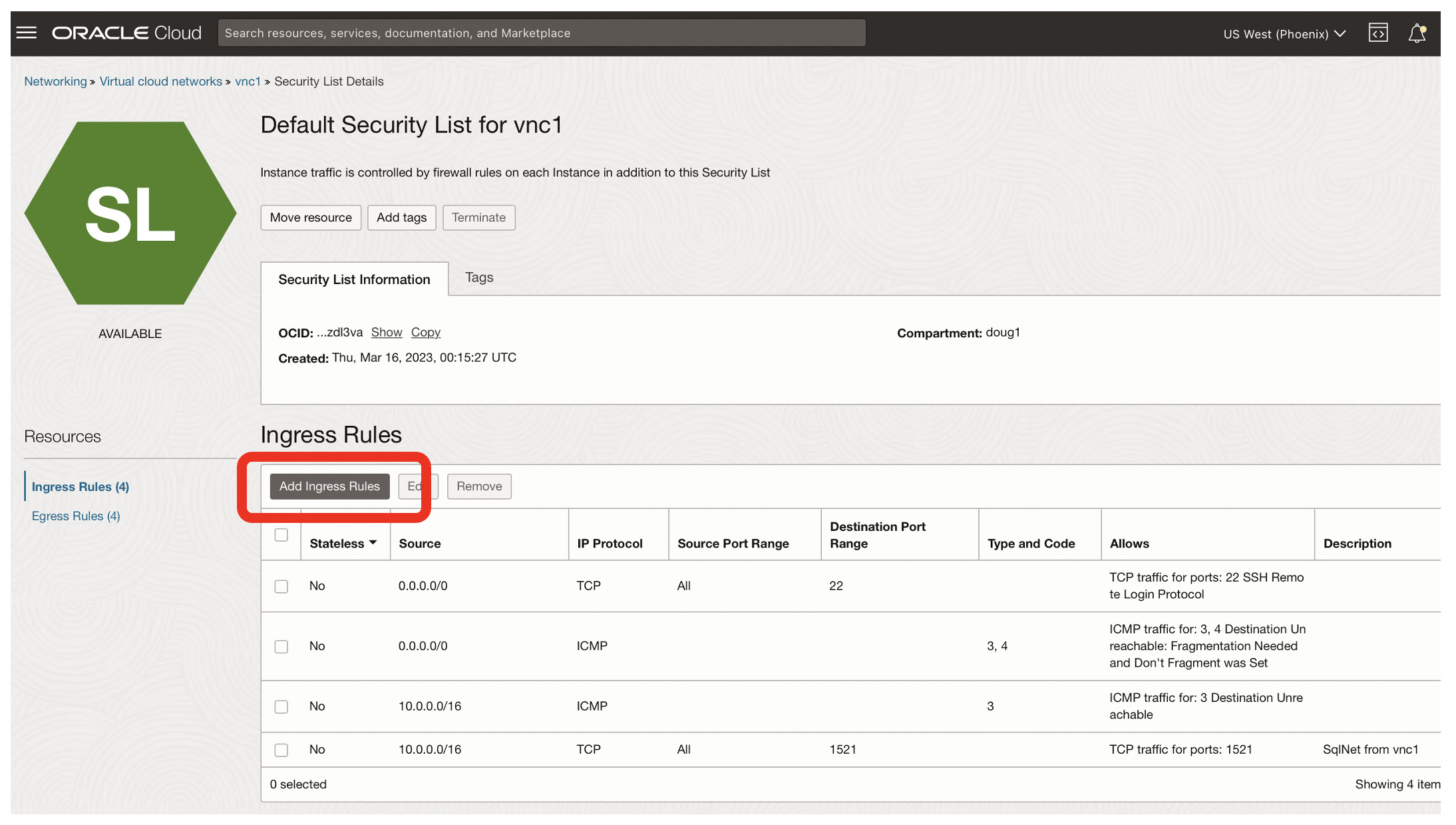Click the Add tags button

point(401,218)
